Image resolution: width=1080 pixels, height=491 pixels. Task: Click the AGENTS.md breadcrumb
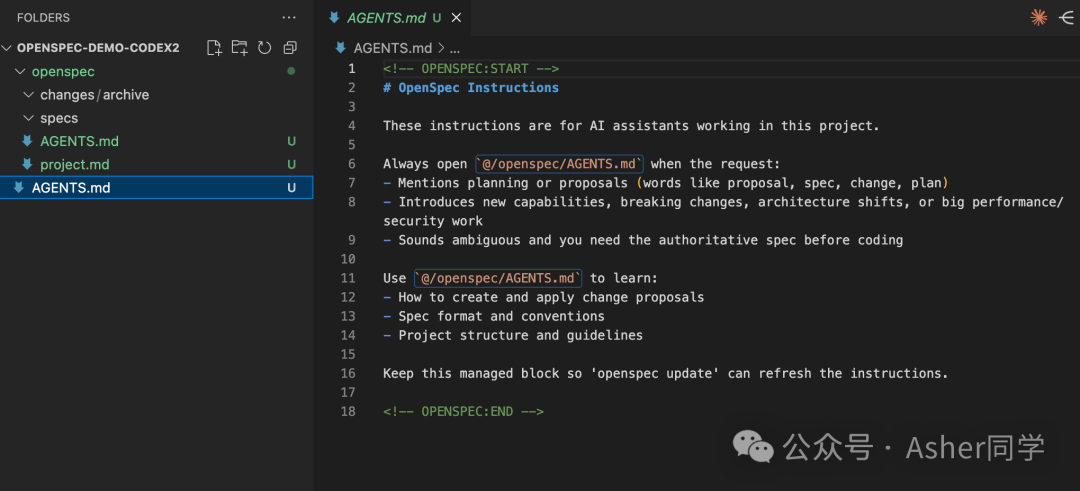pyautogui.click(x=393, y=48)
